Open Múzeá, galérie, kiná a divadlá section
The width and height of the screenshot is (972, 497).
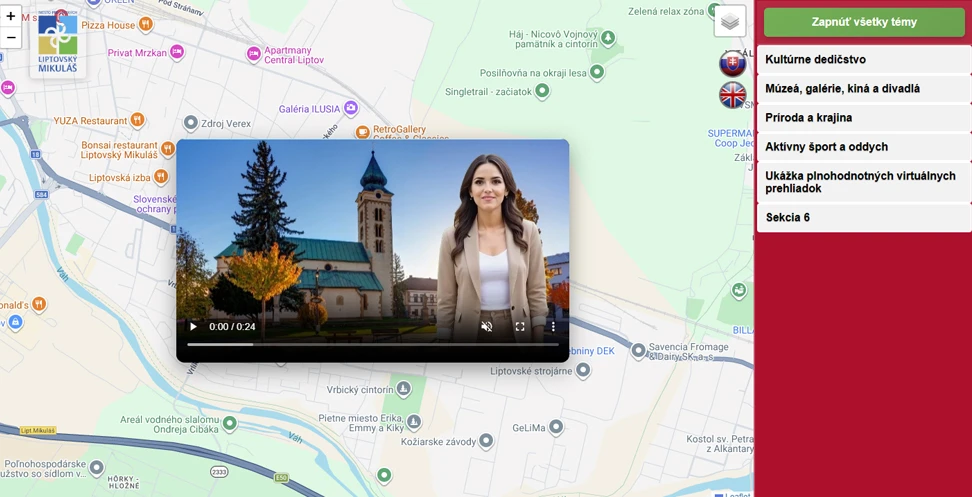864,89
